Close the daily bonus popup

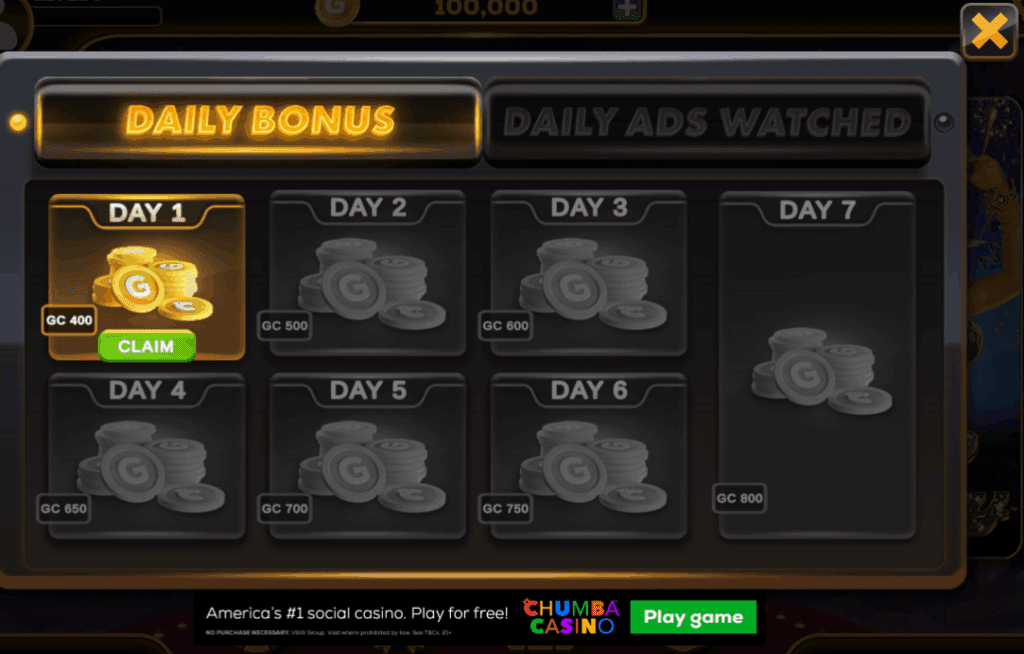(989, 31)
